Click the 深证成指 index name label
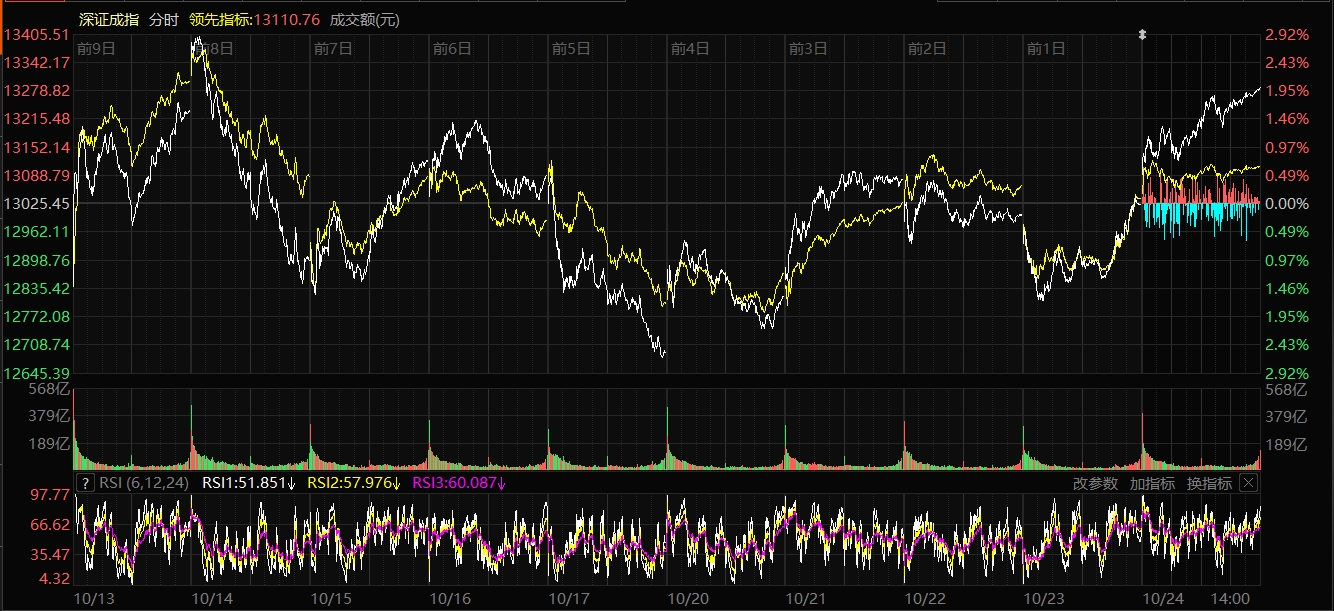 tap(109, 19)
